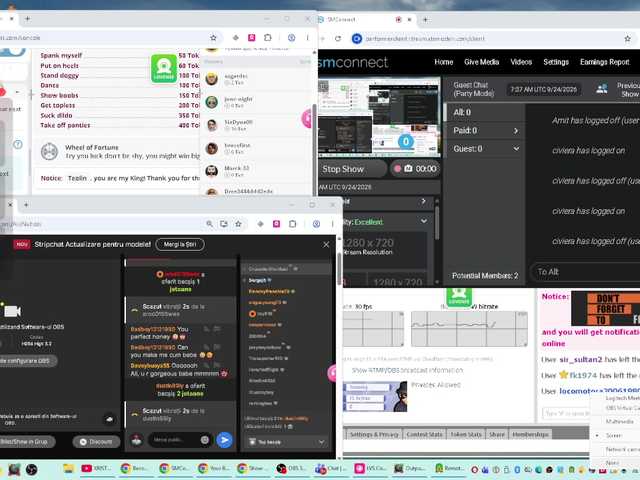Screen dimensions: 640x480
Task: Click the camera icon in Stripchat video area
Action: tap(12, 311)
